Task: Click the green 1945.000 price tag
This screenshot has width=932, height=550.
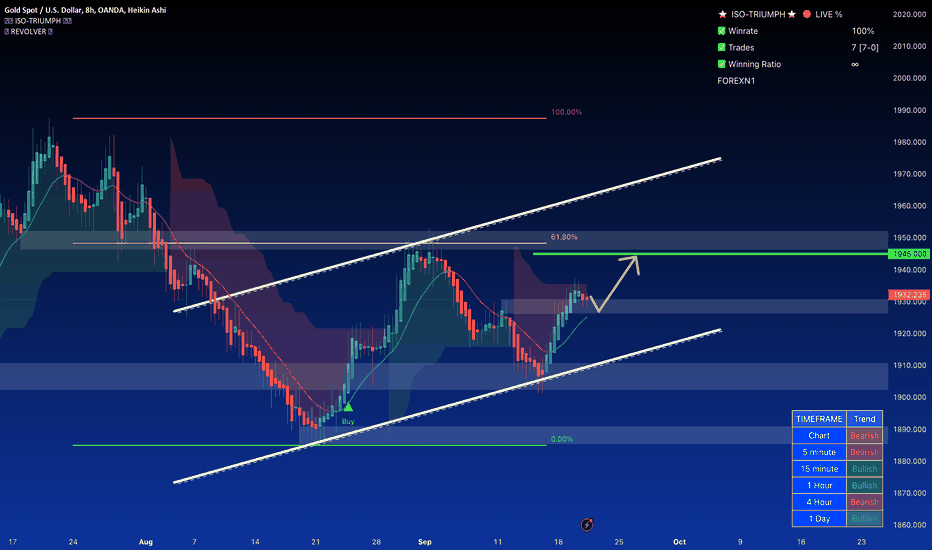Action: [x=909, y=254]
